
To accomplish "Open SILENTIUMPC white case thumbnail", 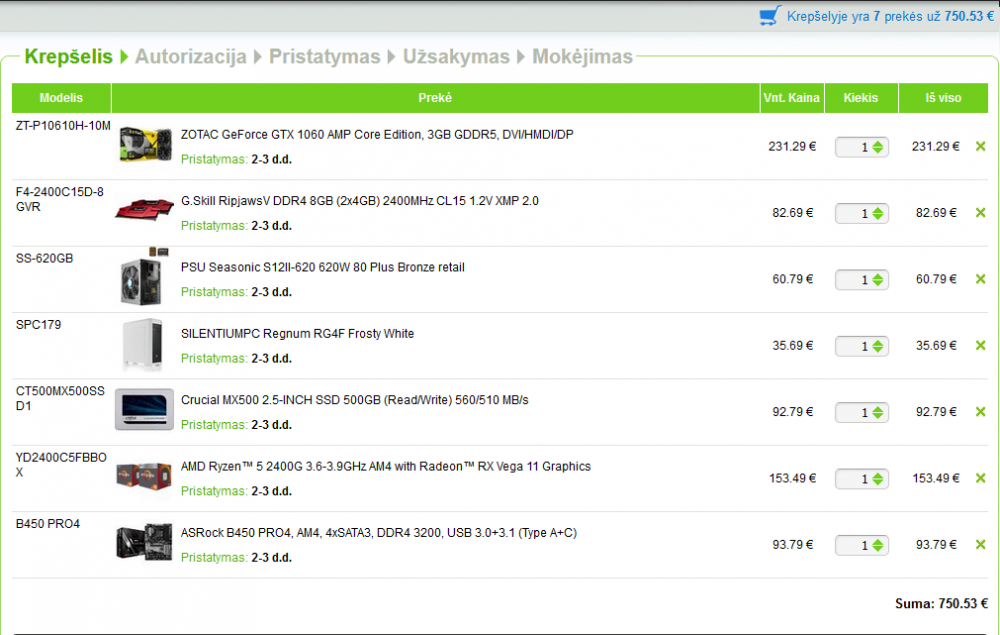I will pos(143,344).
